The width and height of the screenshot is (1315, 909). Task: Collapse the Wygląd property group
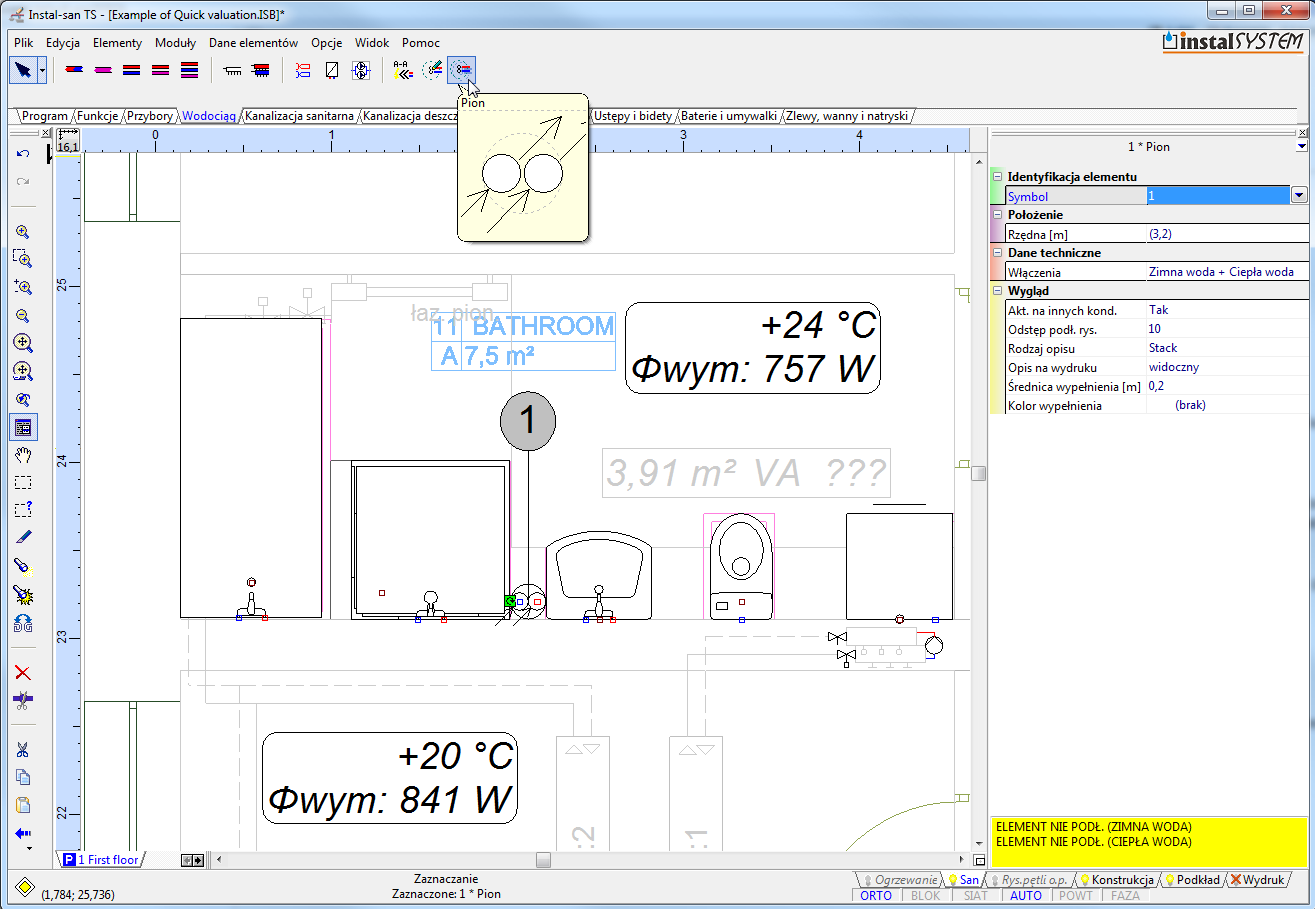pos(996,291)
